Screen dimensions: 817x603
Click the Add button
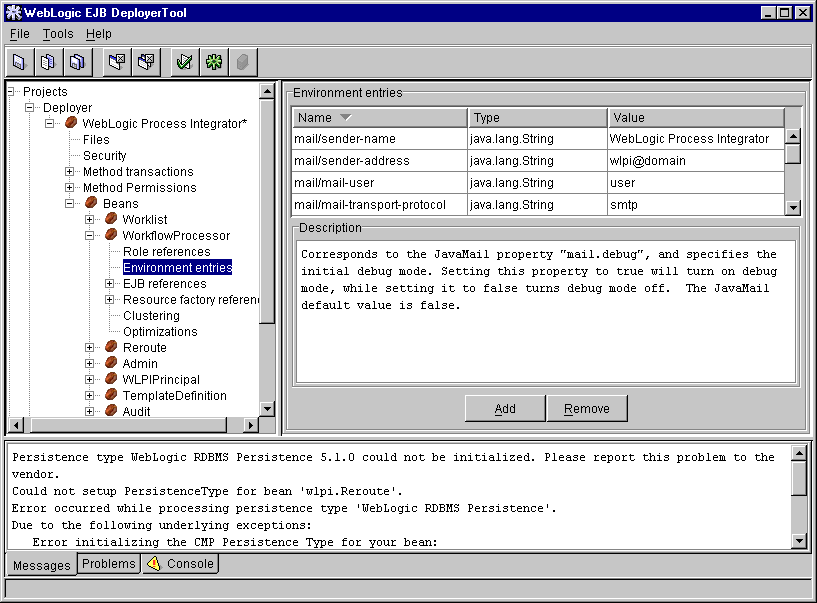(x=505, y=408)
